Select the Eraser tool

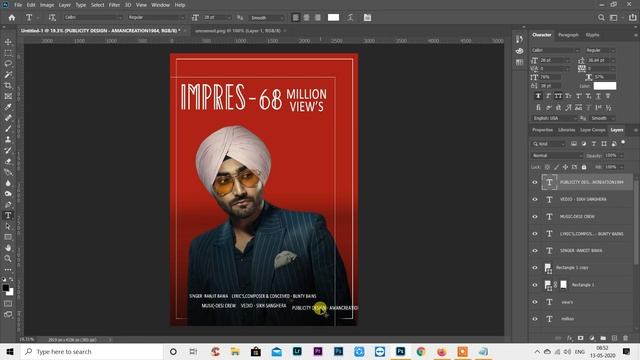(x=8, y=161)
